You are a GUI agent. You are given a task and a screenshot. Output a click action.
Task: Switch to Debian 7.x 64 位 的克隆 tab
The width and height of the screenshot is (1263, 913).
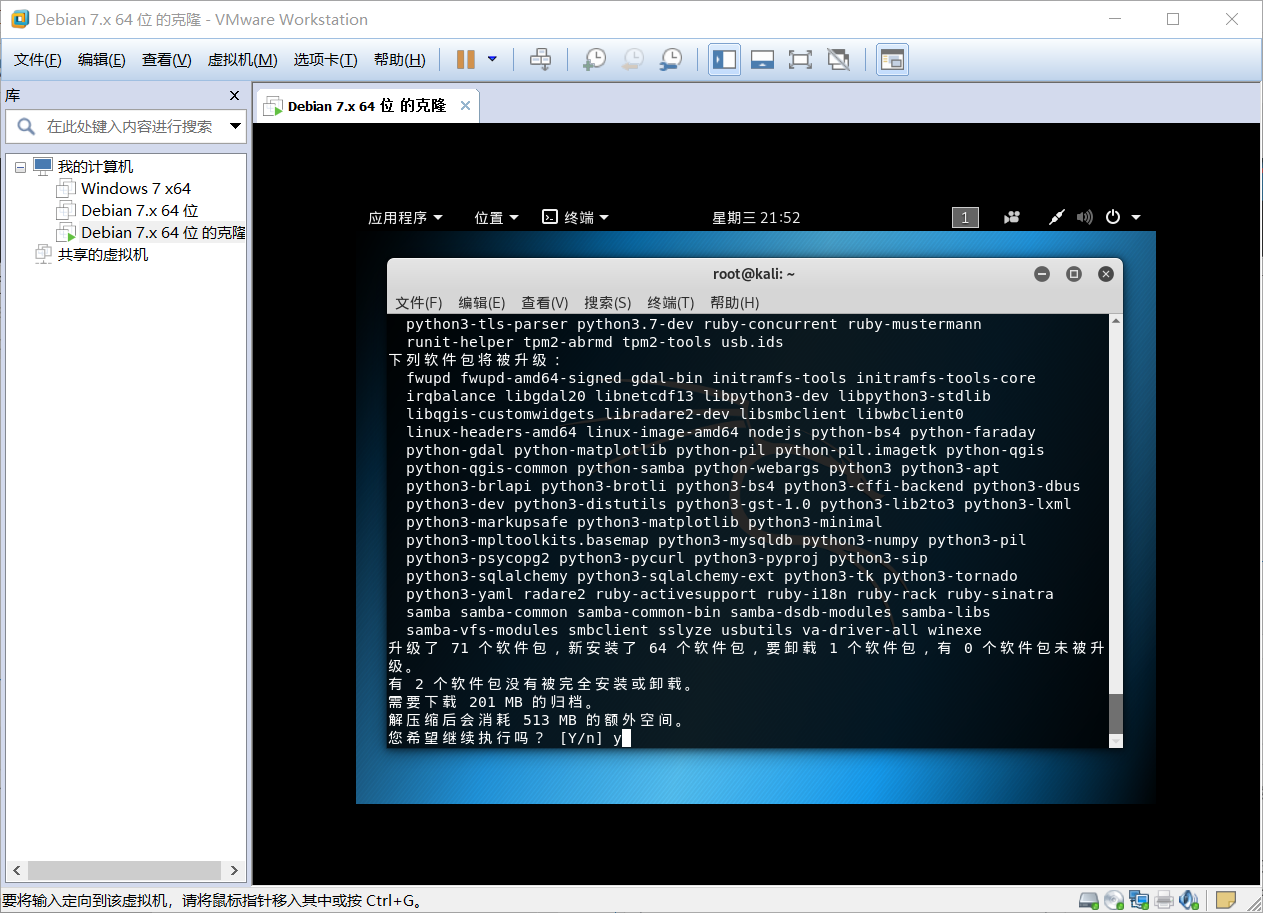pos(367,106)
